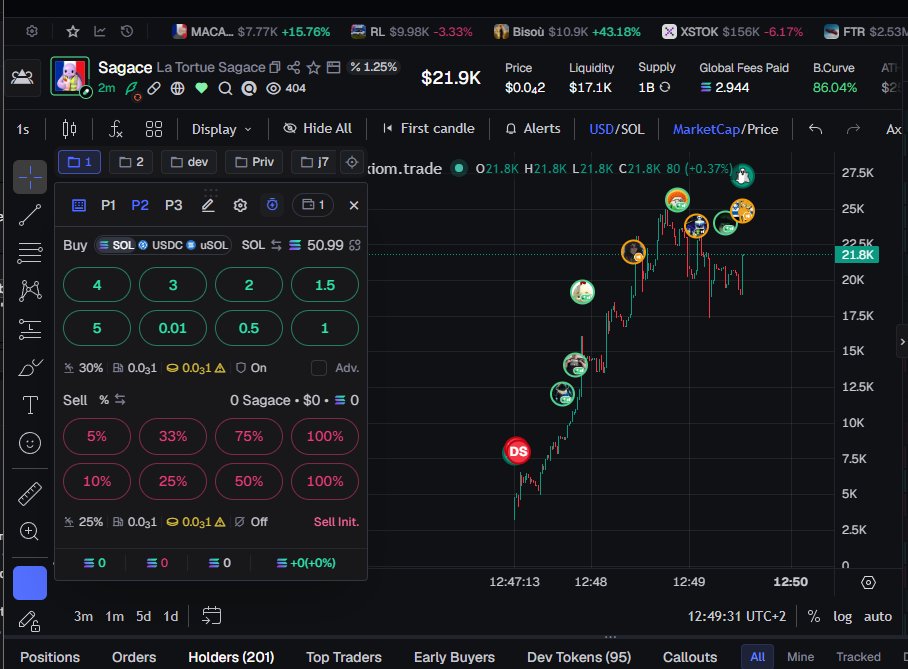Screen dimensions: 908x669
Task: Share the Sagace token
Action: [x=294, y=68]
